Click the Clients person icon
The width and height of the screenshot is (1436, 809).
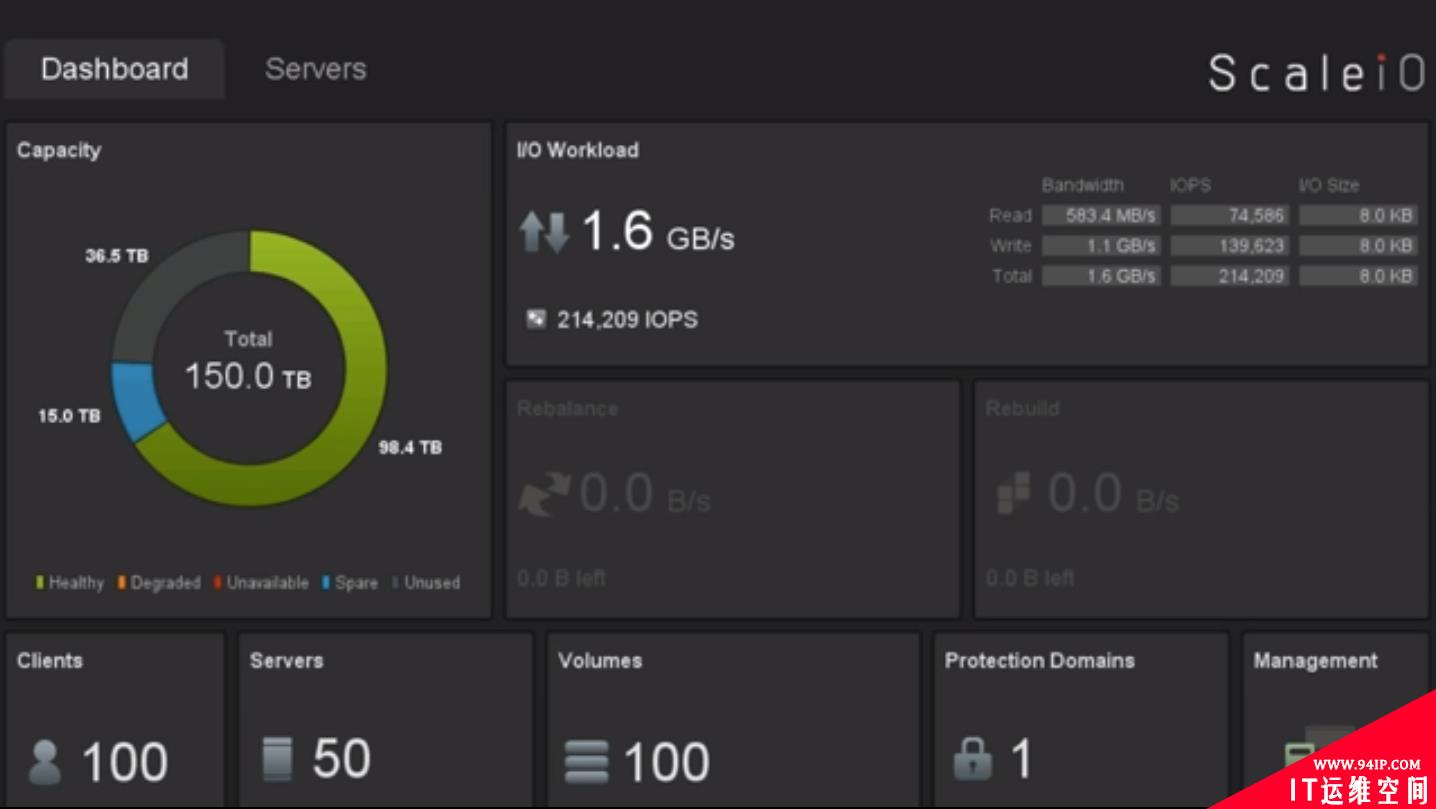point(45,761)
